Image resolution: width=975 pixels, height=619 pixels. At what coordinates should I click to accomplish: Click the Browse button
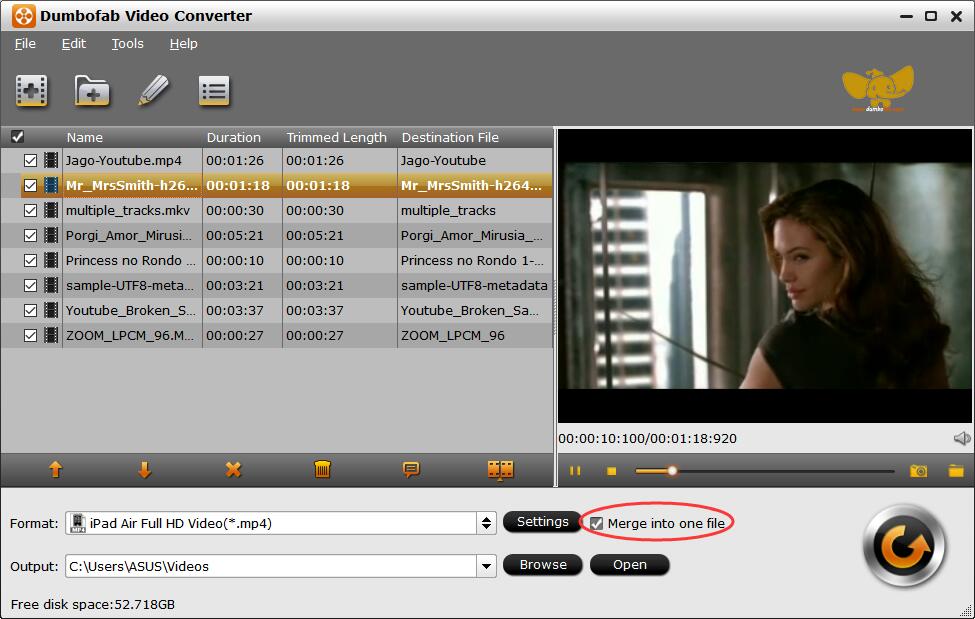click(x=542, y=565)
